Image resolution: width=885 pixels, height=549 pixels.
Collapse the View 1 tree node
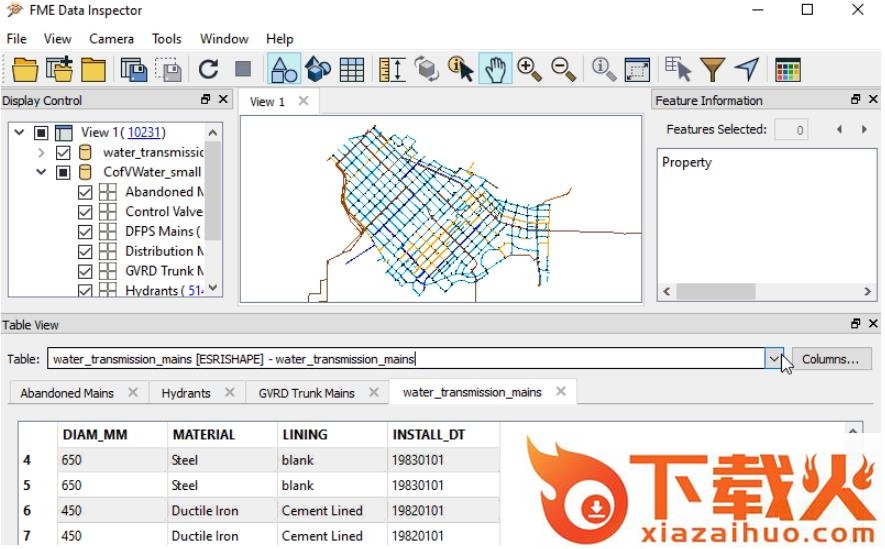click(x=19, y=133)
